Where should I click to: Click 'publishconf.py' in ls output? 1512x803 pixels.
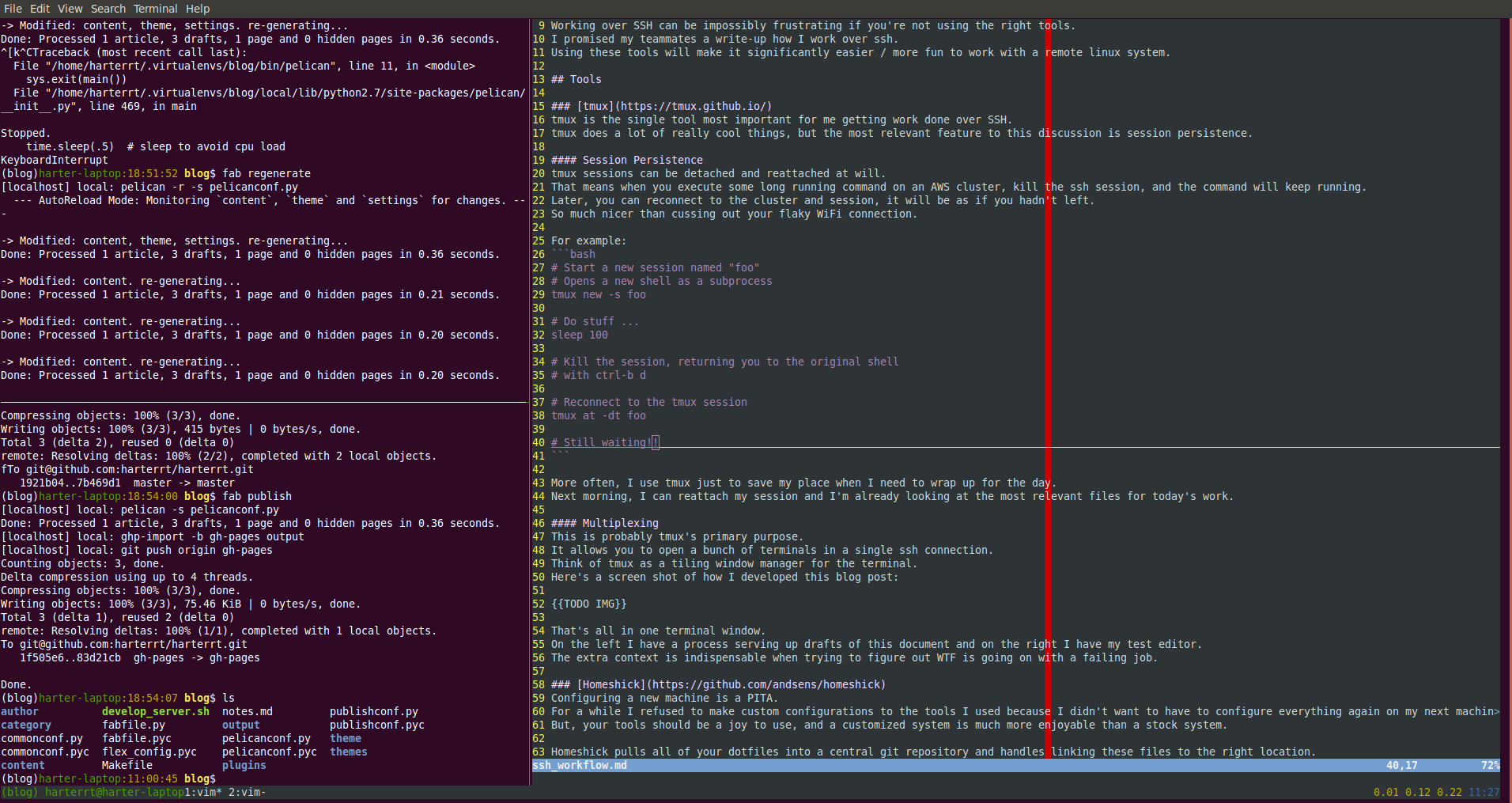(x=374, y=711)
